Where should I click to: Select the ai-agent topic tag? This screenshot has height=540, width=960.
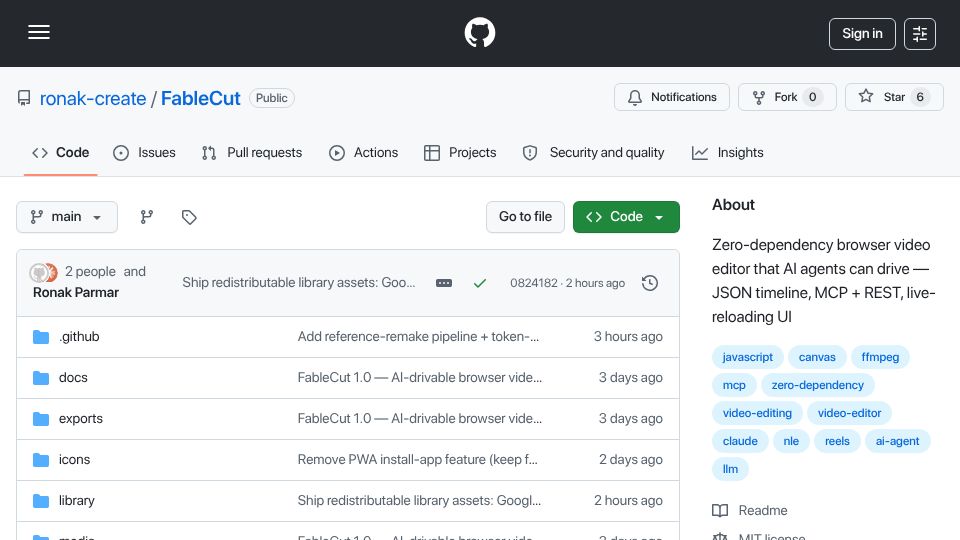898,441
